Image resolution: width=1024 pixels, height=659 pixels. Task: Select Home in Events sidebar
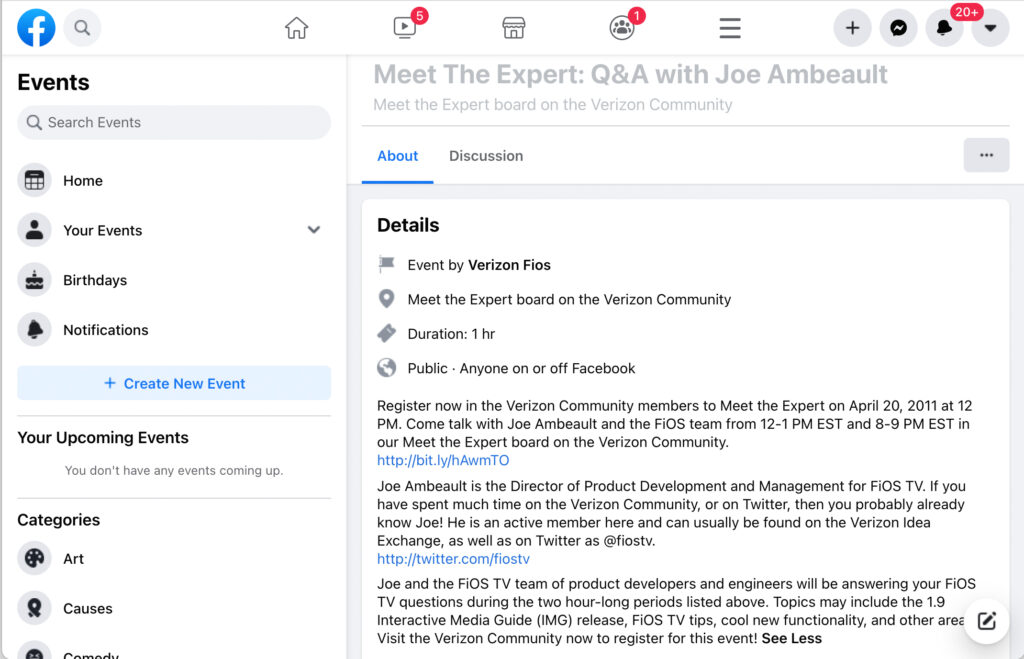pyautogui.click(x=174, y=180)
